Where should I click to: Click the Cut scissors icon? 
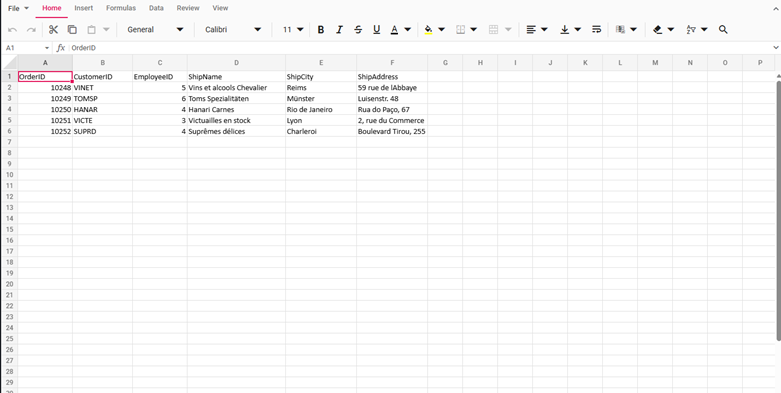click(53, 29)
